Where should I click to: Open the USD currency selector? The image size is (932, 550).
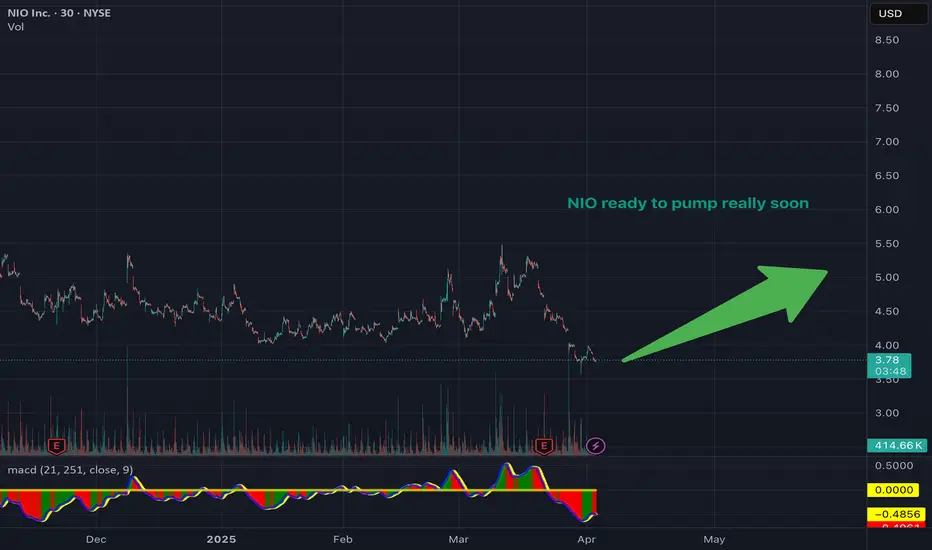pos(898,14)
